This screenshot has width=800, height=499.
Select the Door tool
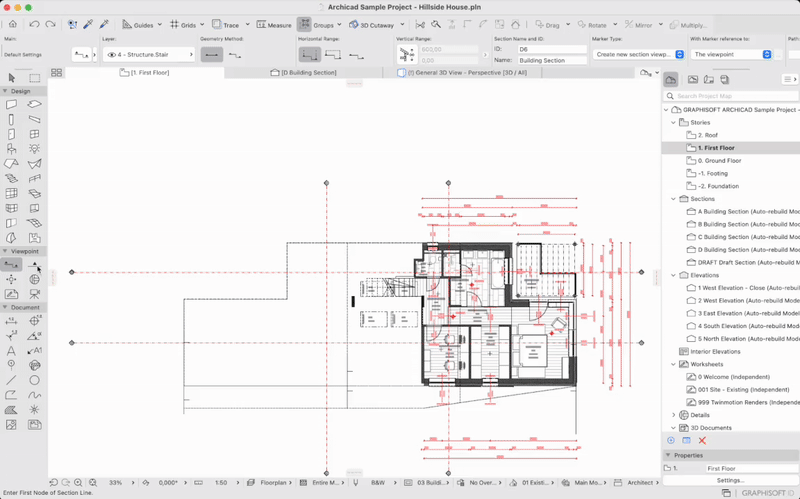click(x=11, y=134)
